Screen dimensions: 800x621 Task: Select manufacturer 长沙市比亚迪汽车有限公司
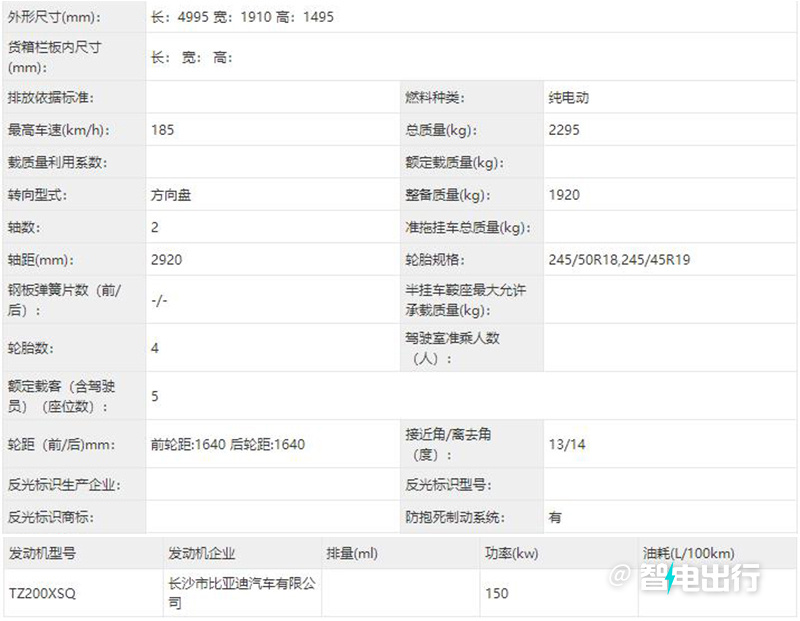[x=242, y=592]
